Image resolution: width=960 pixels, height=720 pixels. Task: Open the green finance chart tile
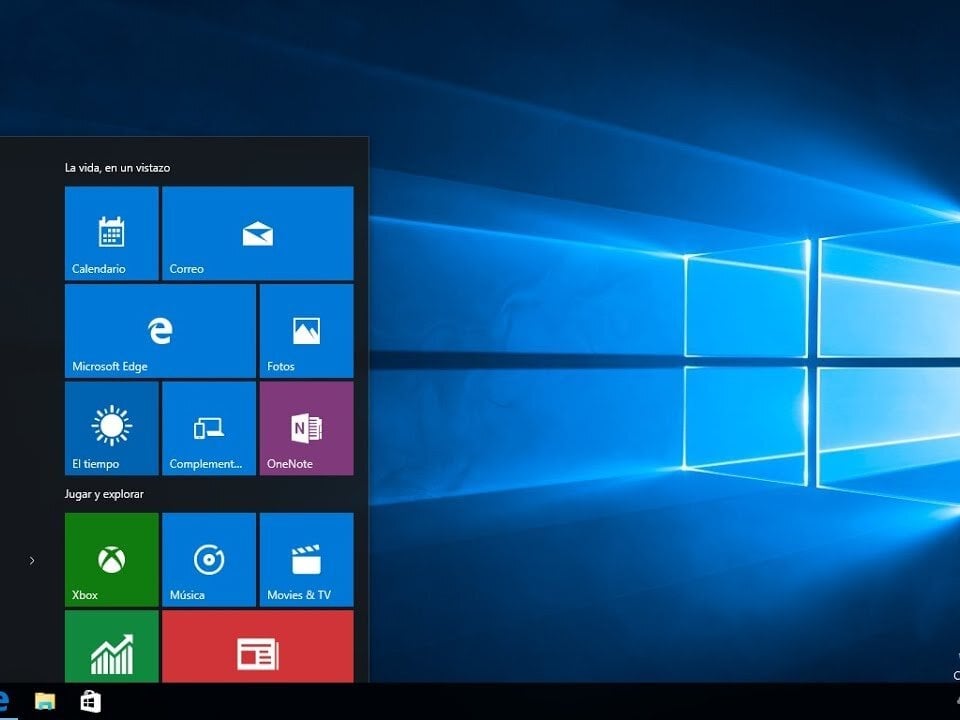point(111,648)
